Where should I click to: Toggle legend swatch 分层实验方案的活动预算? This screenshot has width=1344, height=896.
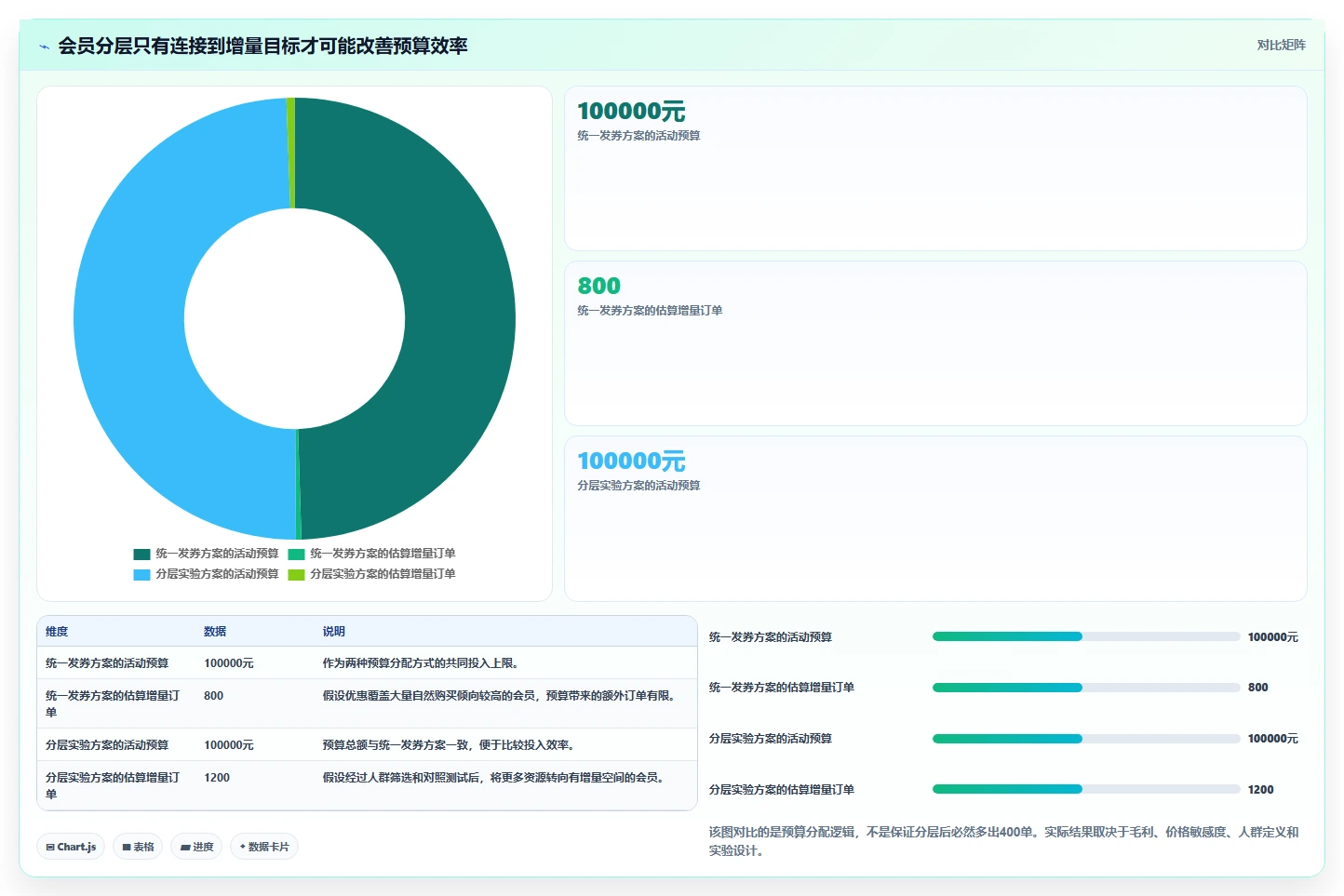click(x=141, y=574)
